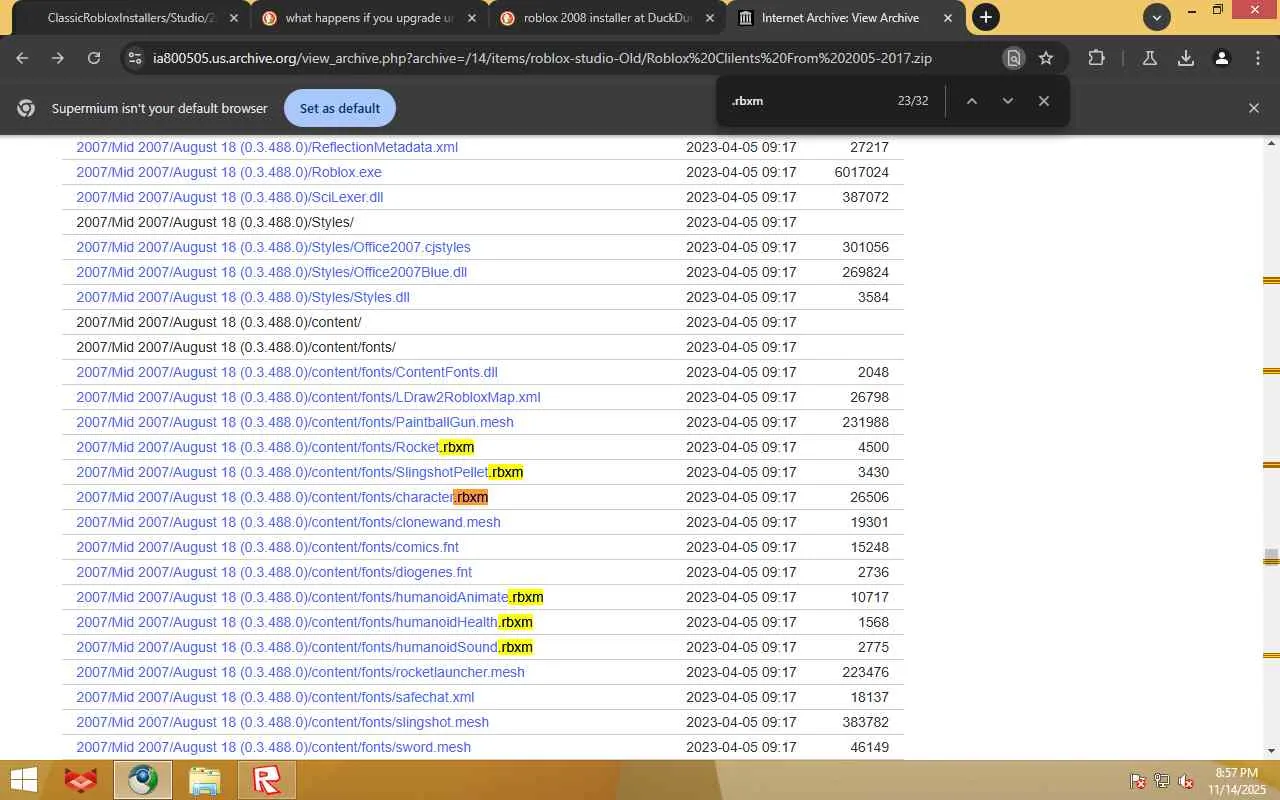Open the slingshot.mesh link
The image size is (1280, 800).
(283, 722)
